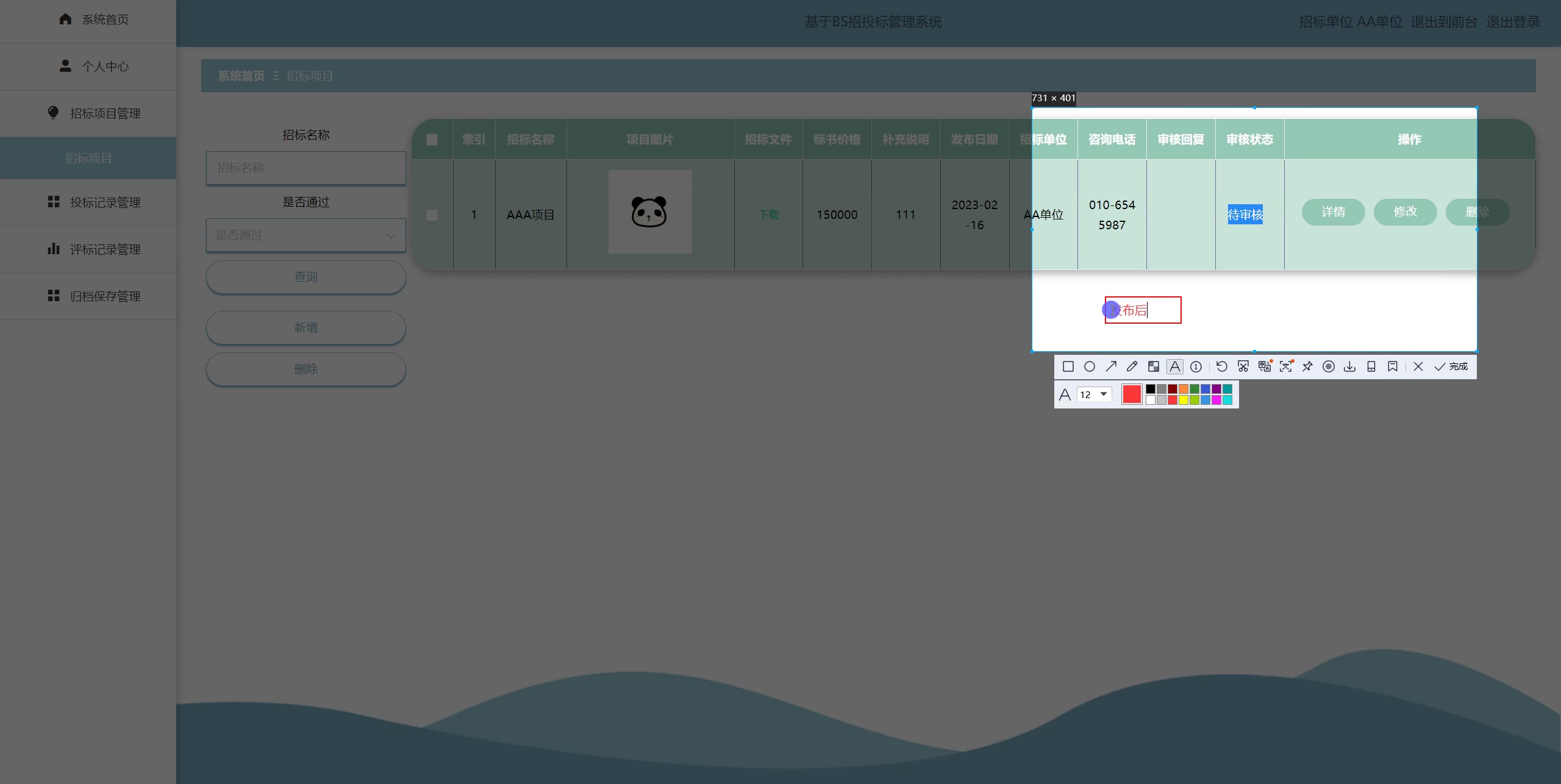Click the download save screenshot icon
Viewport: 1561px width, 784px height.
pos(1349,366)
